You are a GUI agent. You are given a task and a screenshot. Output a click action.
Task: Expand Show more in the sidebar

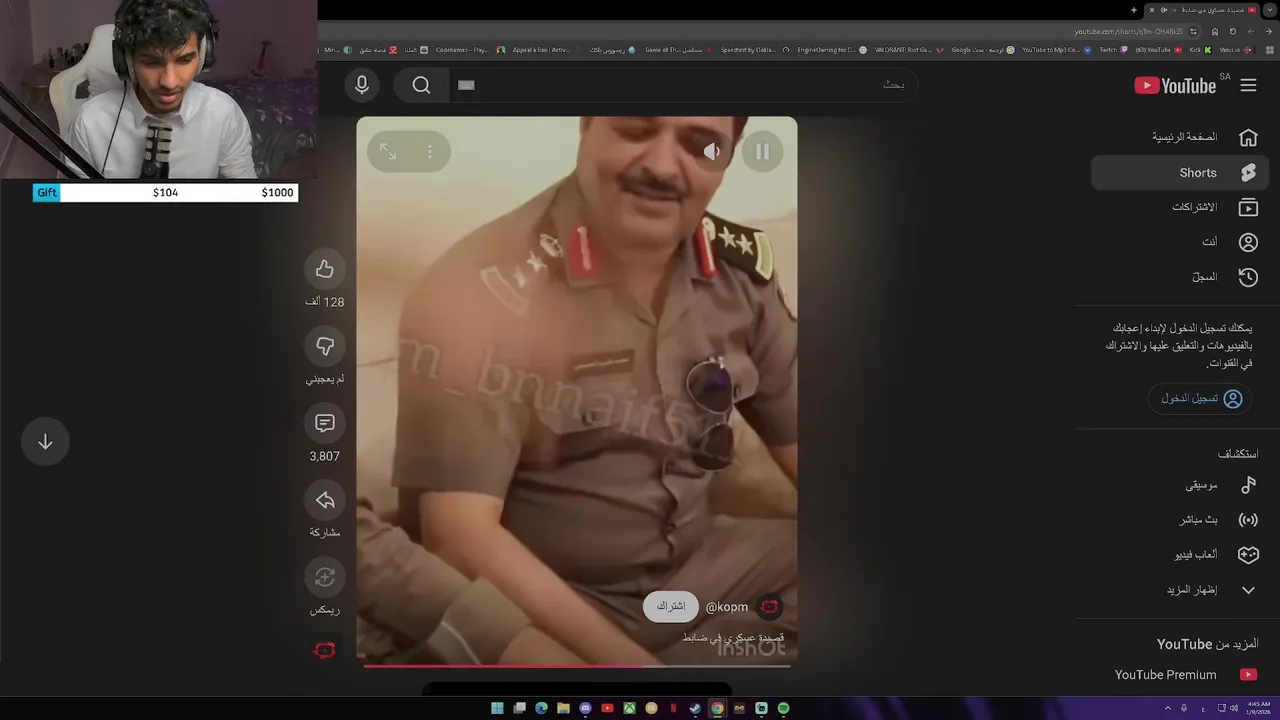(1180, 590)
